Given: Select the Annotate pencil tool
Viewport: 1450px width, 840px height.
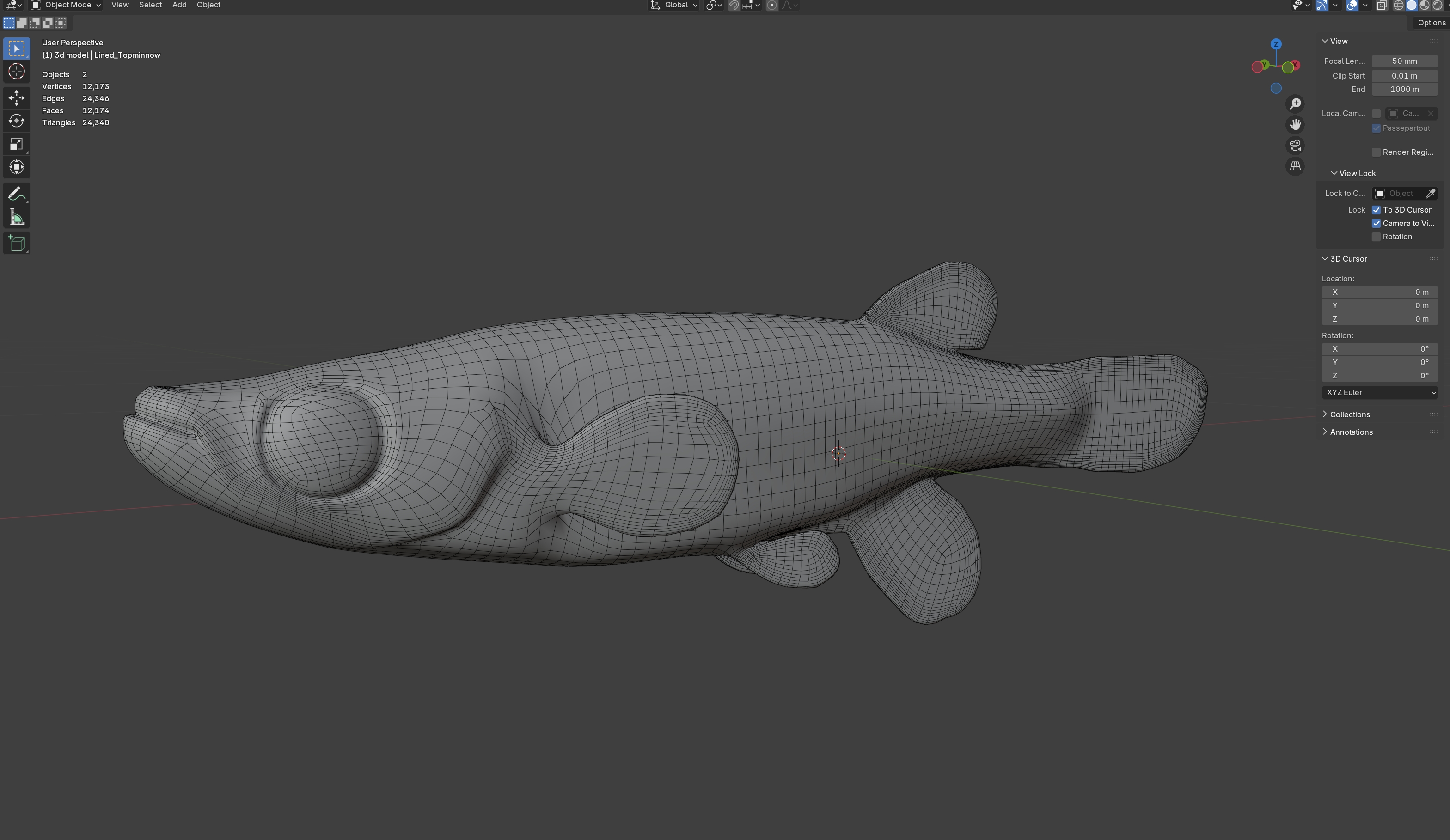Looking at the screenshot, I should pyautogui.click(x=16, y=194).
